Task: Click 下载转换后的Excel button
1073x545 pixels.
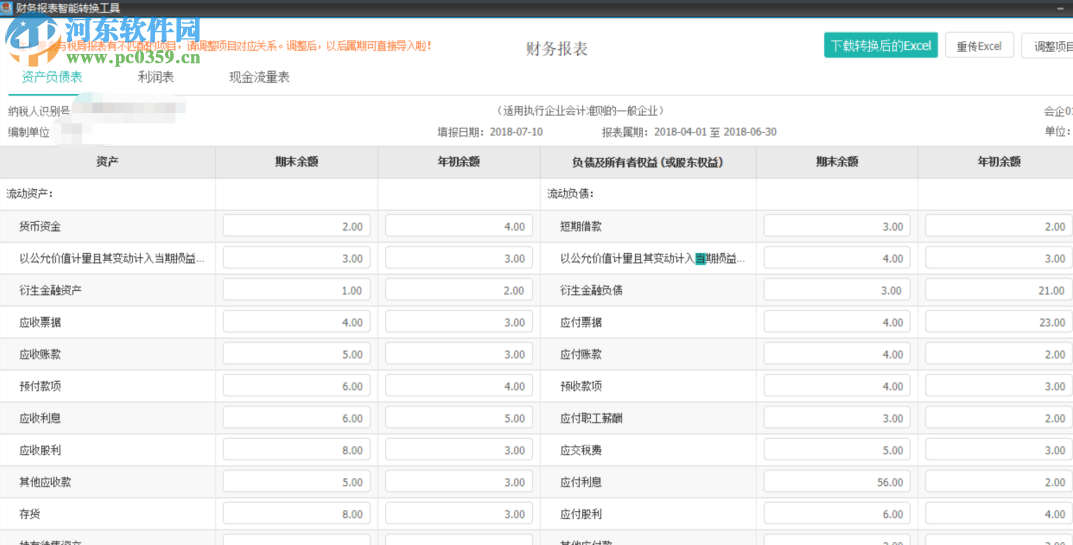Action: point(881,46)
